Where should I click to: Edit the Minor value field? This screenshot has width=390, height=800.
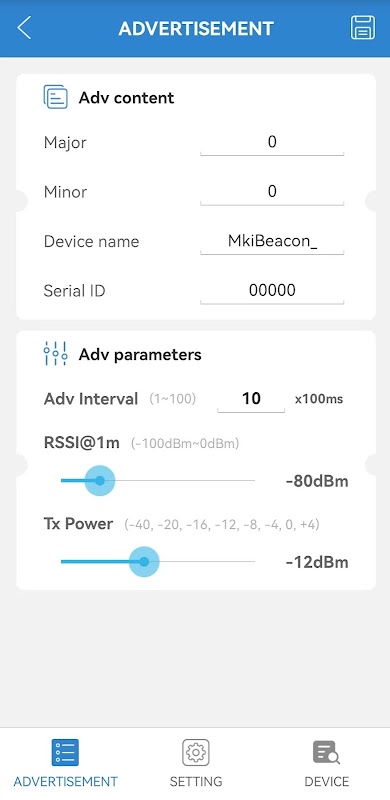[x=272, y=192]
